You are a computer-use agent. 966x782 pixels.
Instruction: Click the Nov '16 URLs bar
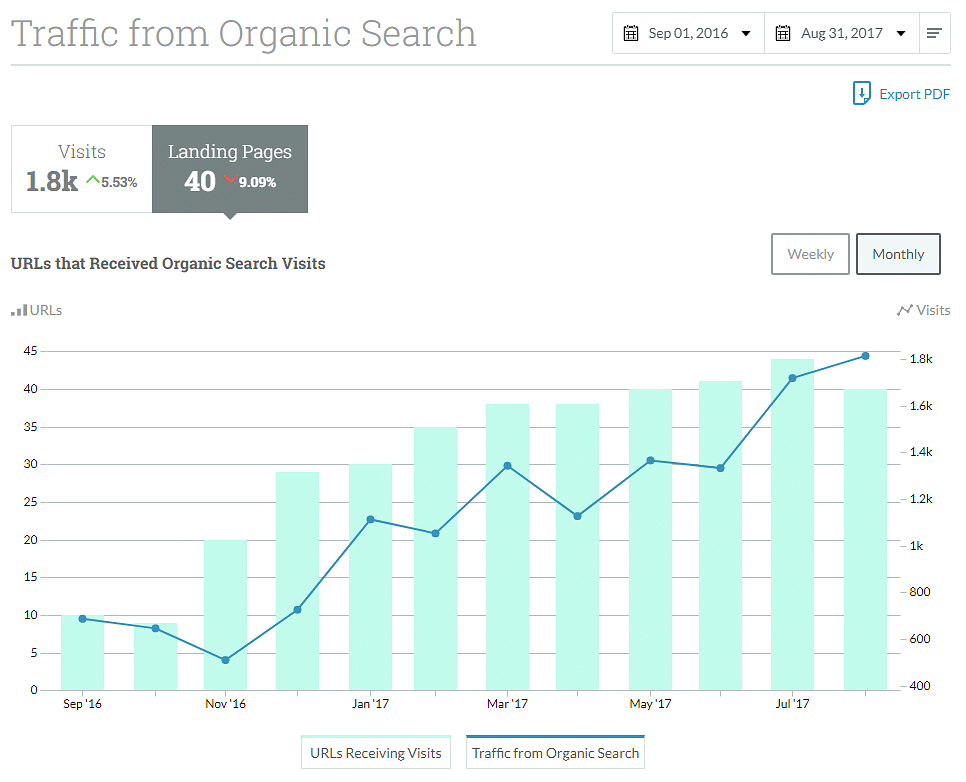pyautogui.click(x=225, y=615)
